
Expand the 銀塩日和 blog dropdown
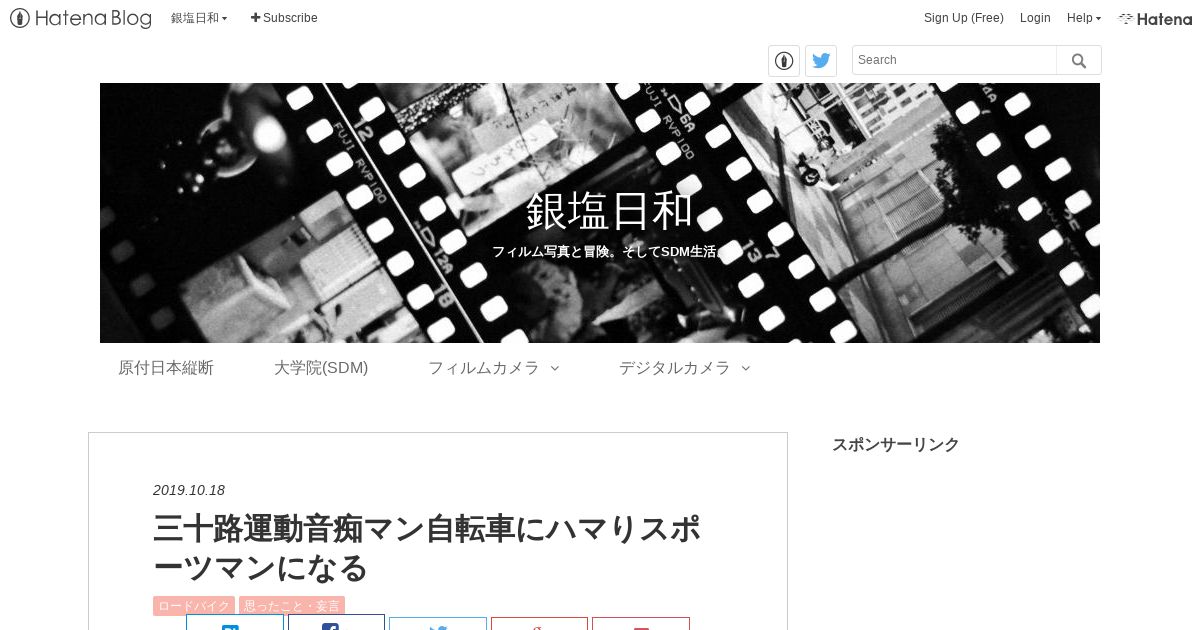[x=199, y=18]
